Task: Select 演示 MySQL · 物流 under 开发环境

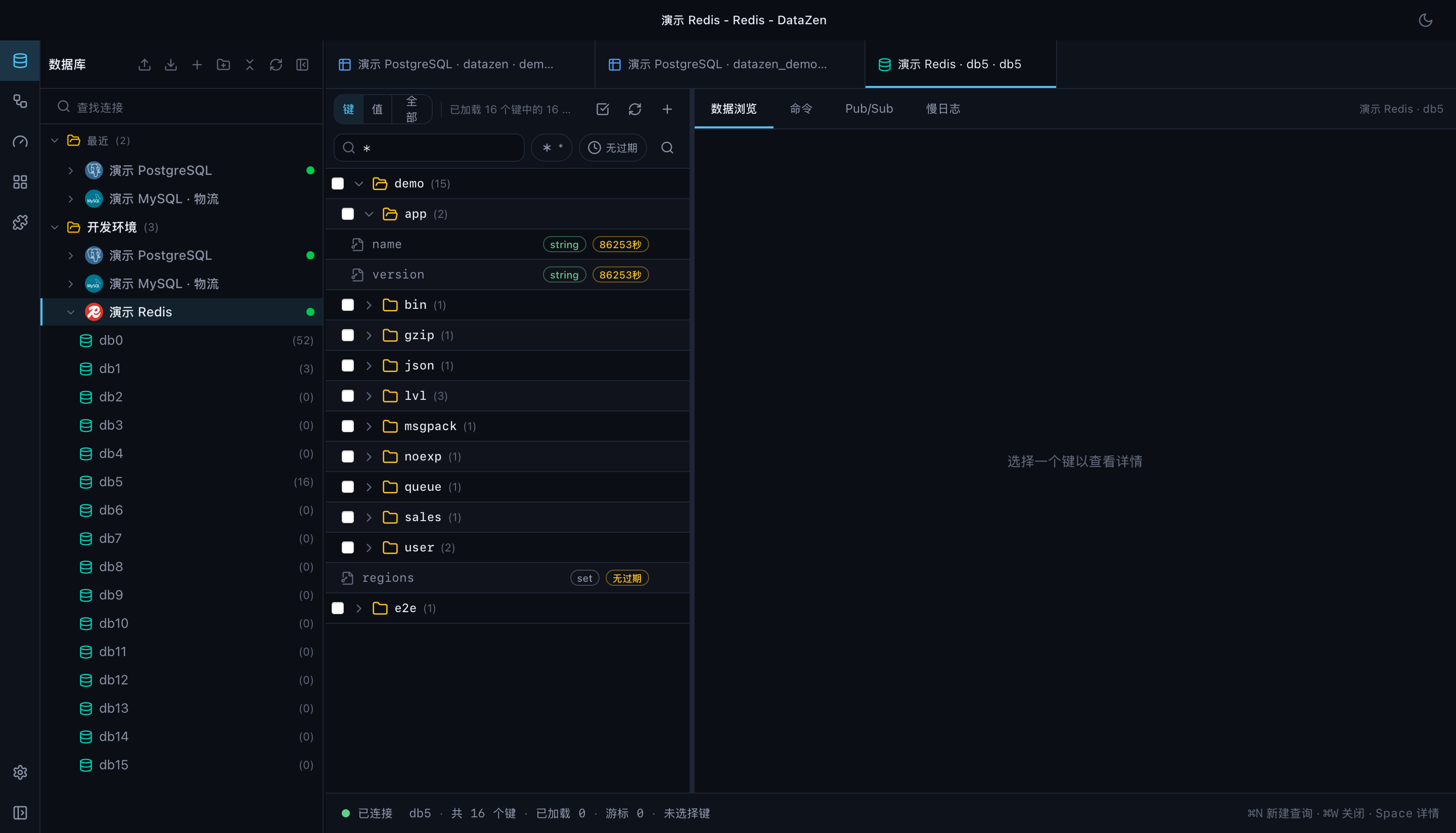Action: [182, 285]
